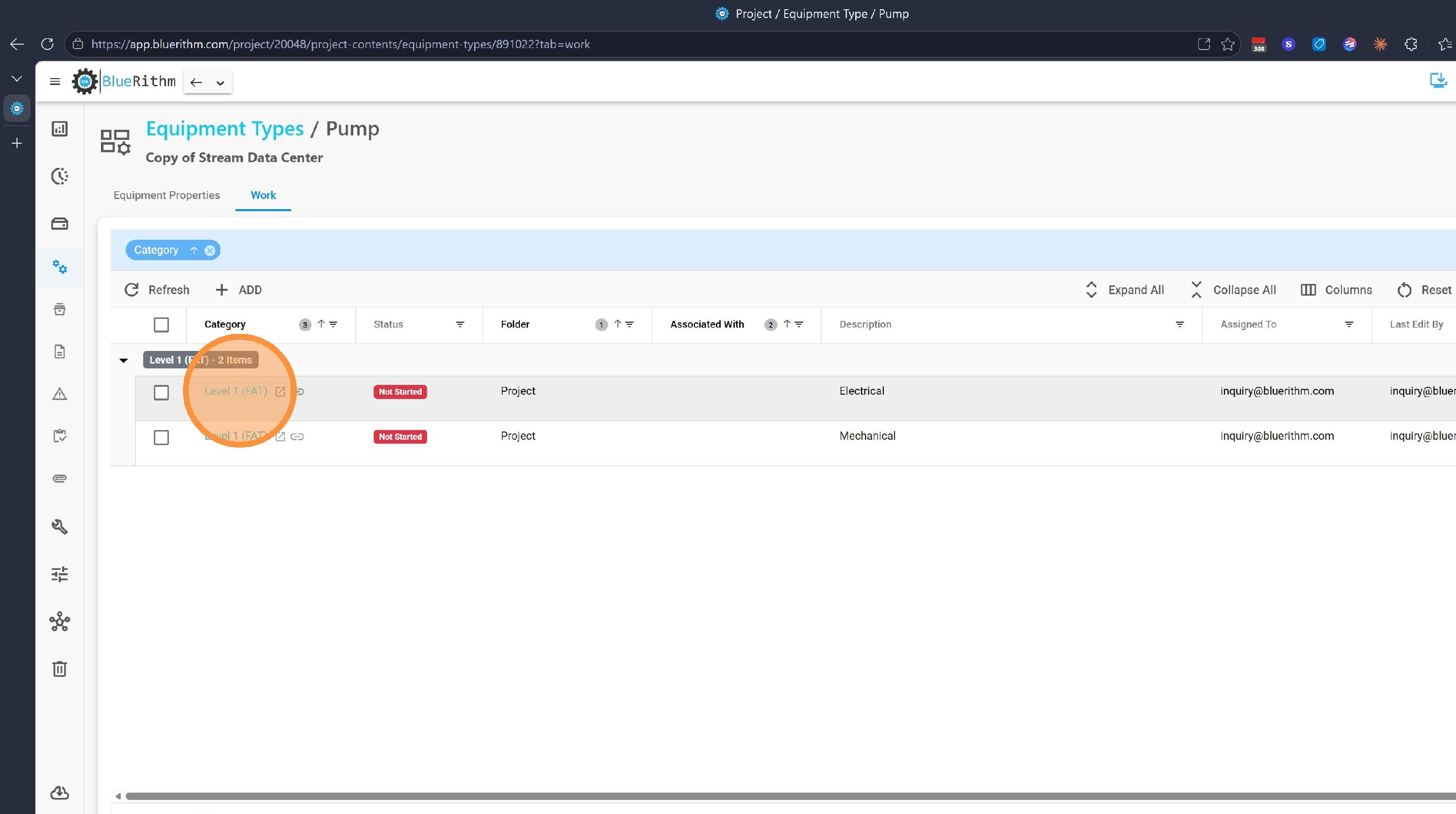Toggle sort arrow on Category column
1456x814 pixels.
click(x=321, y=324)
